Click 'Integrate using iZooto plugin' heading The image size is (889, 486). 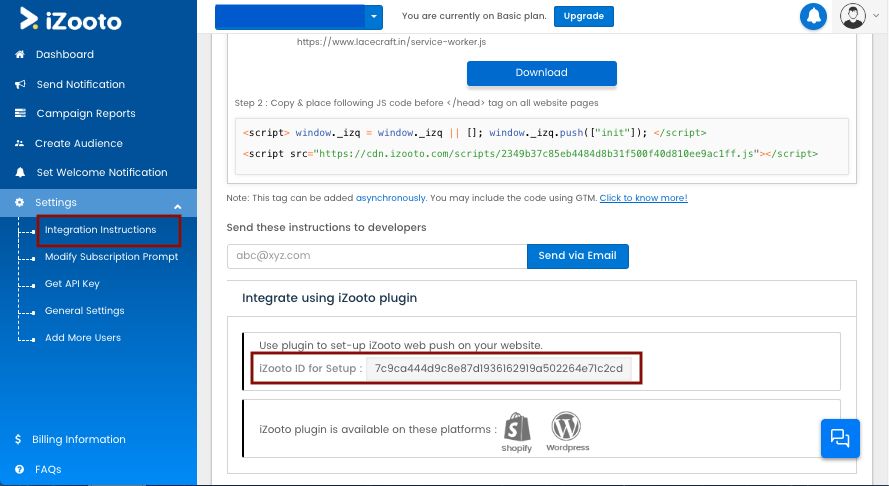(329, 298)
